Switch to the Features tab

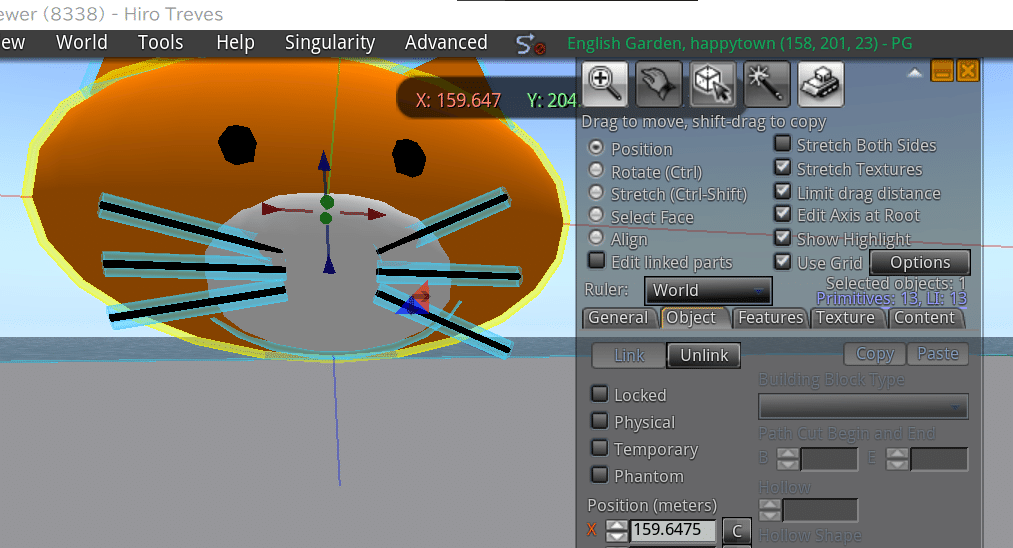click(x=770, y=318)
